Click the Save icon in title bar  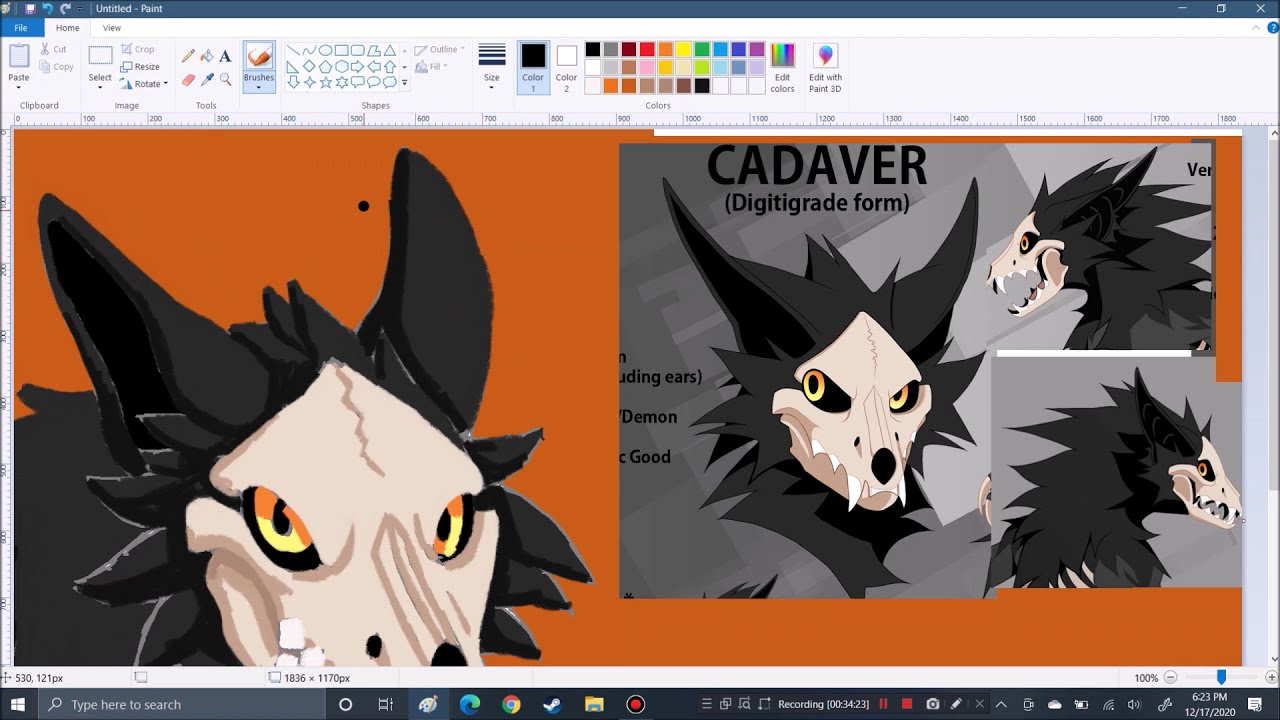[30, 8]
